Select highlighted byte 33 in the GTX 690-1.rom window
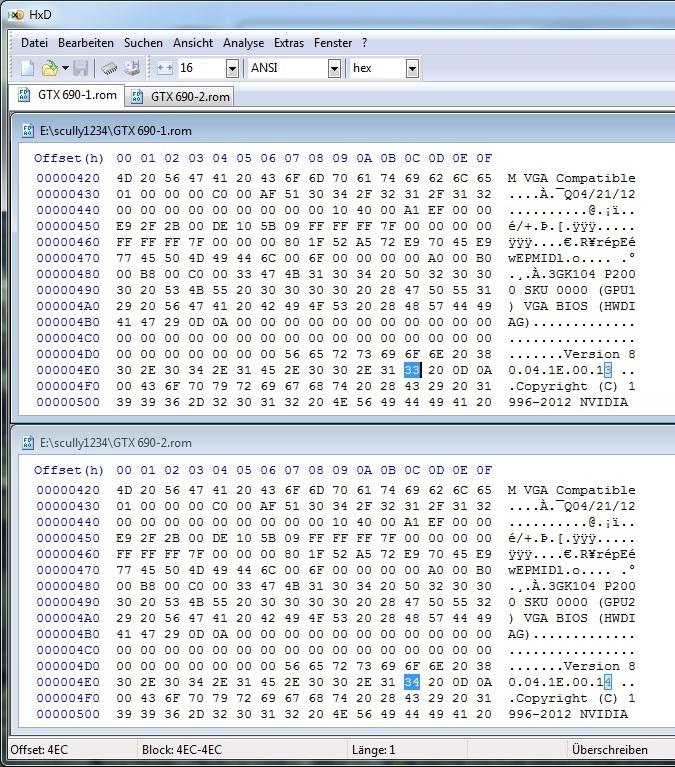 click(x=412, y=370)
